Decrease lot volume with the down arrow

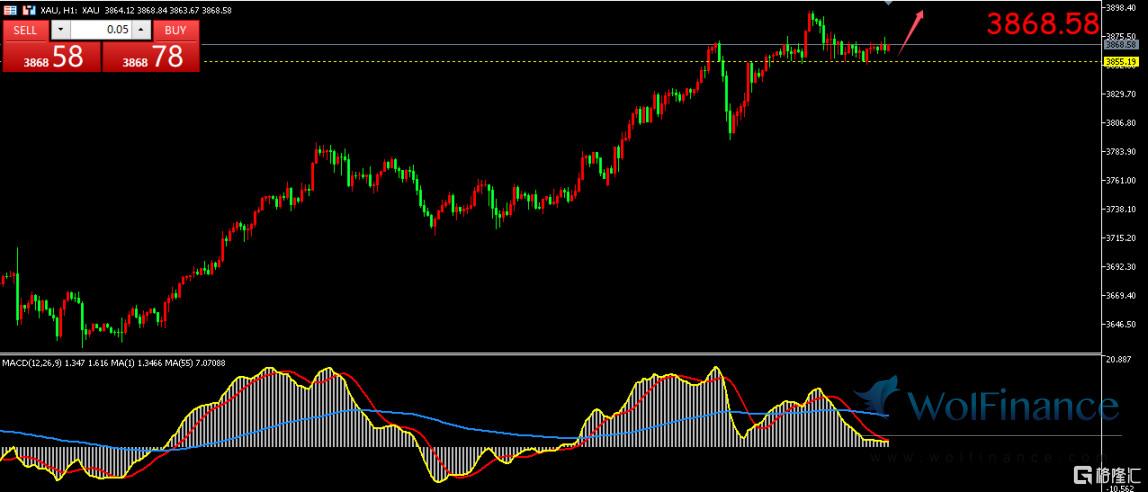pyautogui.click(x=59, y=30)
